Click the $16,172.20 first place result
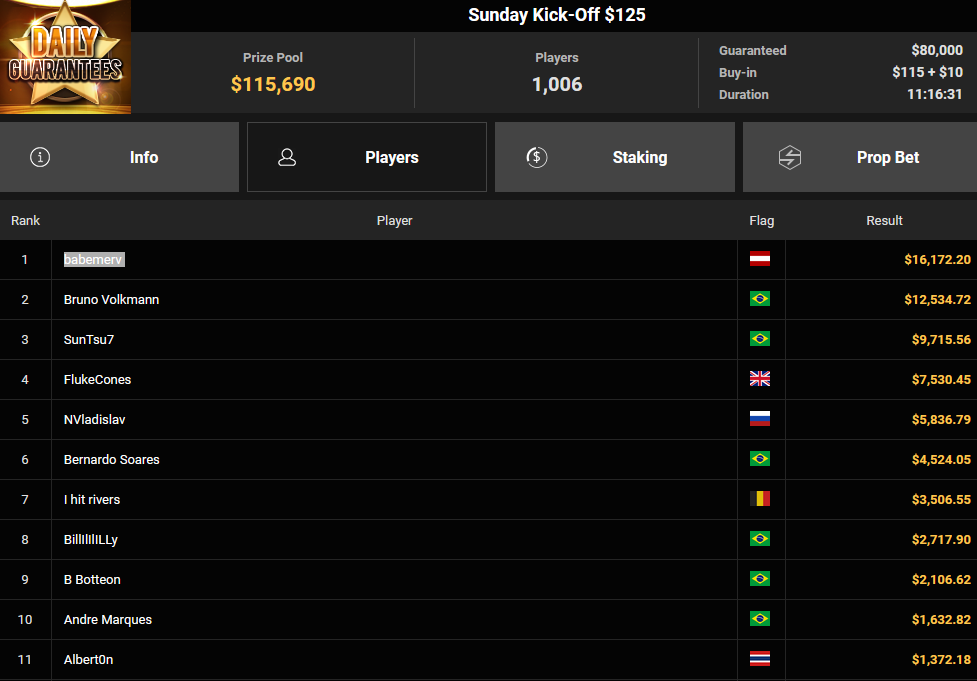This screenshot has width=977, height=681. 937,259
